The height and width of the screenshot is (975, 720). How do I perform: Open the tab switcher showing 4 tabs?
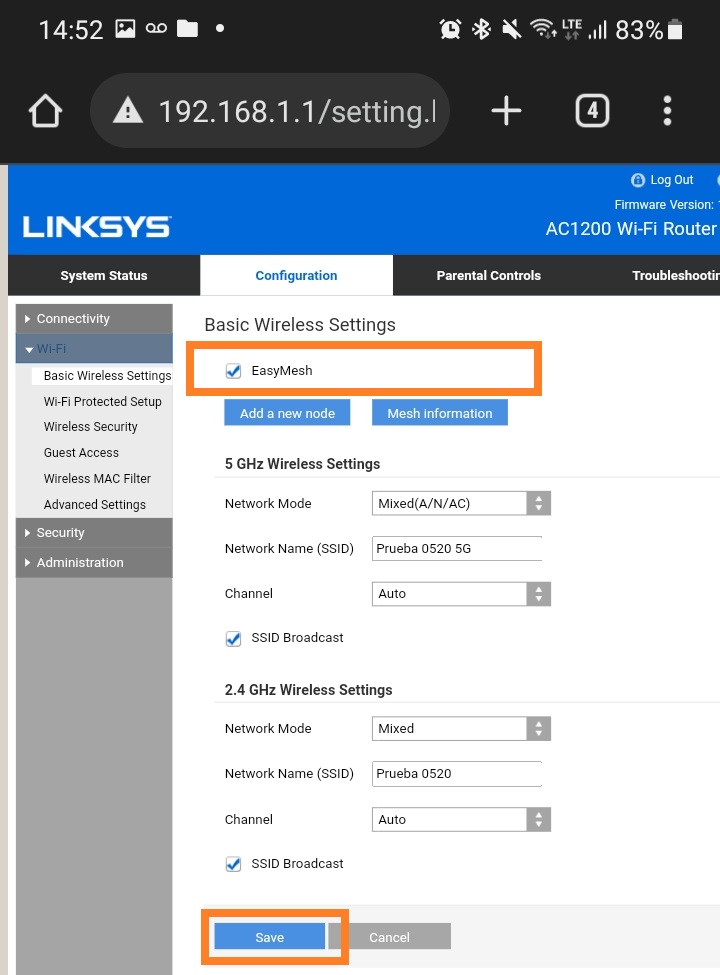click(x=592, y=111)
